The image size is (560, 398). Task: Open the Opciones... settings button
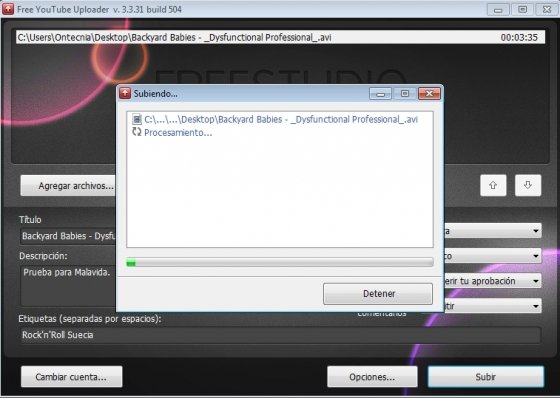click(x=372, y=377)
